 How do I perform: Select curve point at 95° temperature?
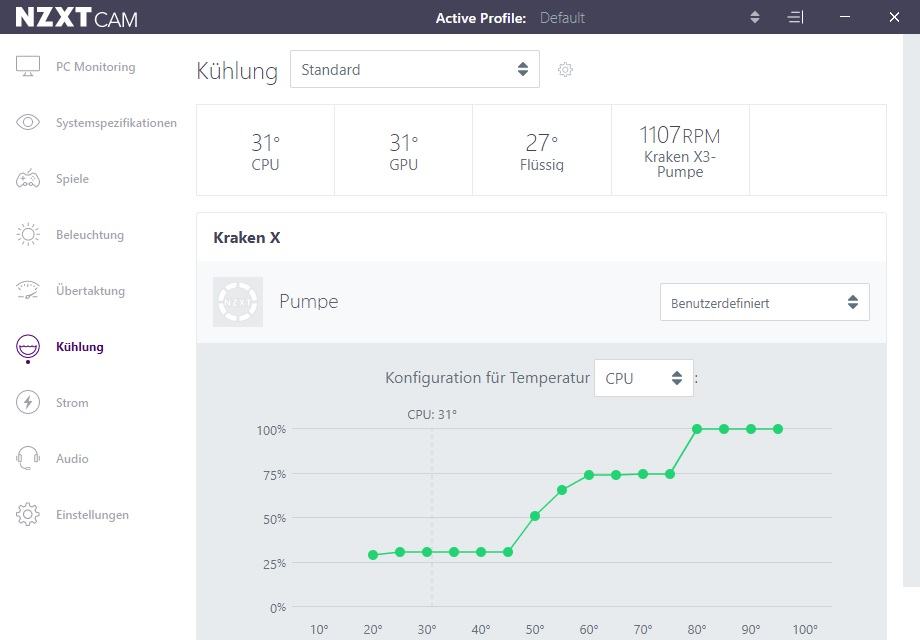pyautogui.click(x=778, y=429)
